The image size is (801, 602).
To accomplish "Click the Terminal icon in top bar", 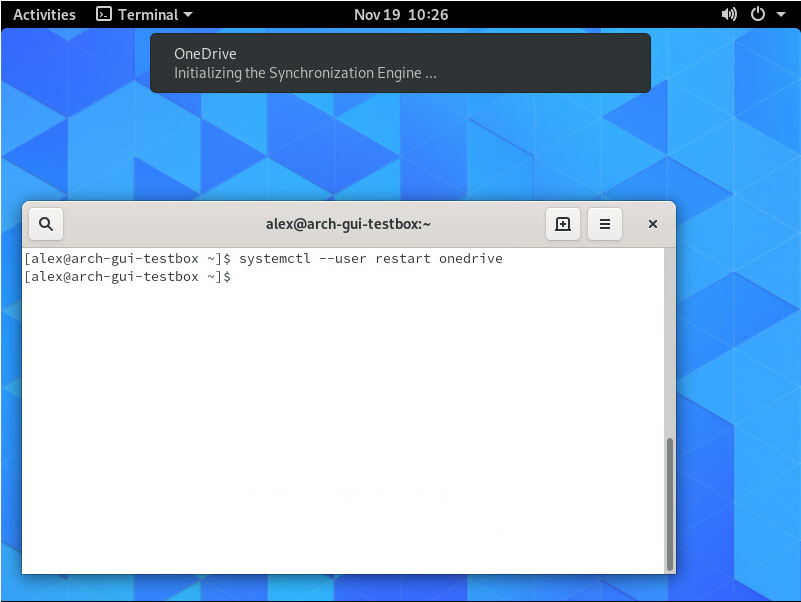I will pyautogui.click(x=104, y=14).
